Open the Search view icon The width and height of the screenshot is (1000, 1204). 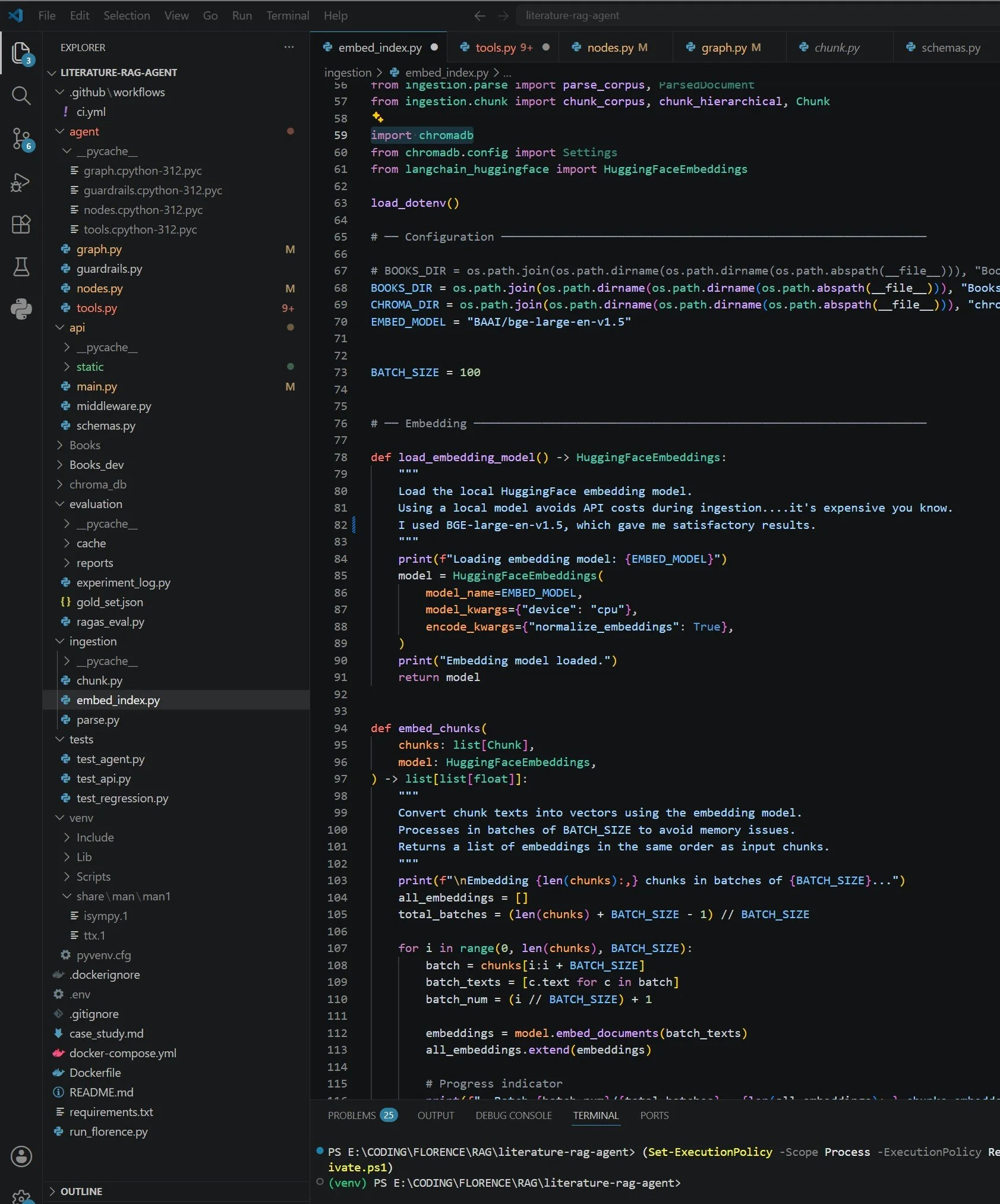coord(21,95)
